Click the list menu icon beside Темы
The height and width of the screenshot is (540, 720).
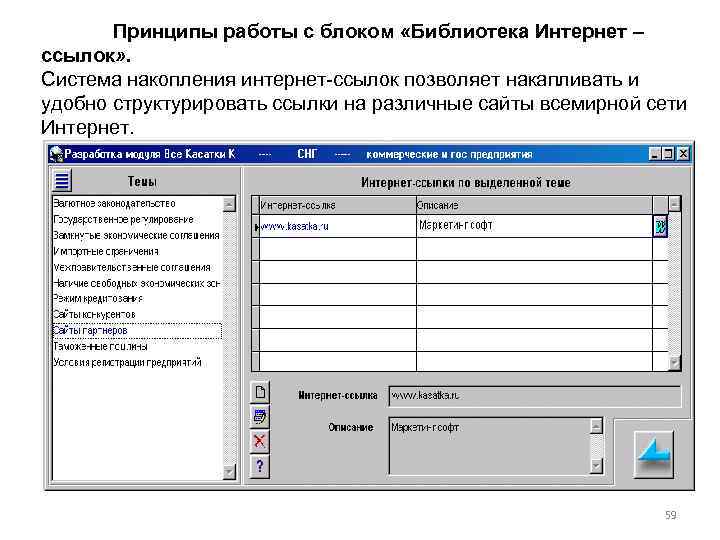62,180
